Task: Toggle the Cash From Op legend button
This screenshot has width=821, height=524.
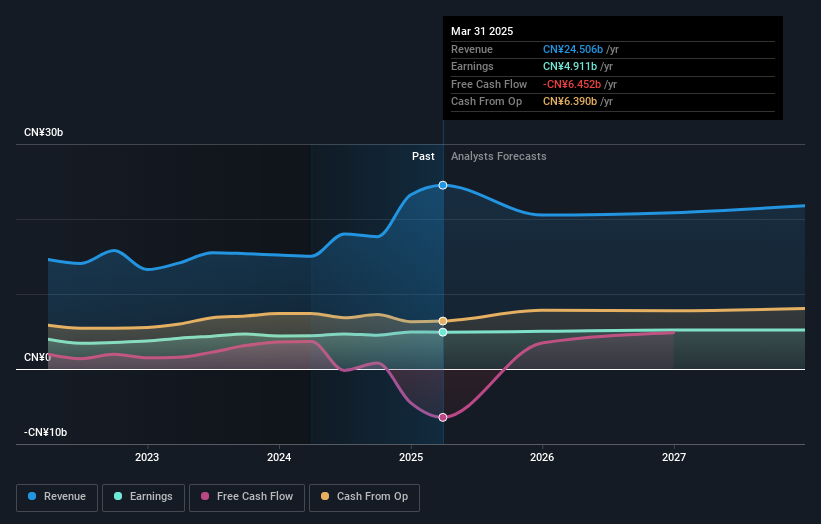Action: click(364, 497)
